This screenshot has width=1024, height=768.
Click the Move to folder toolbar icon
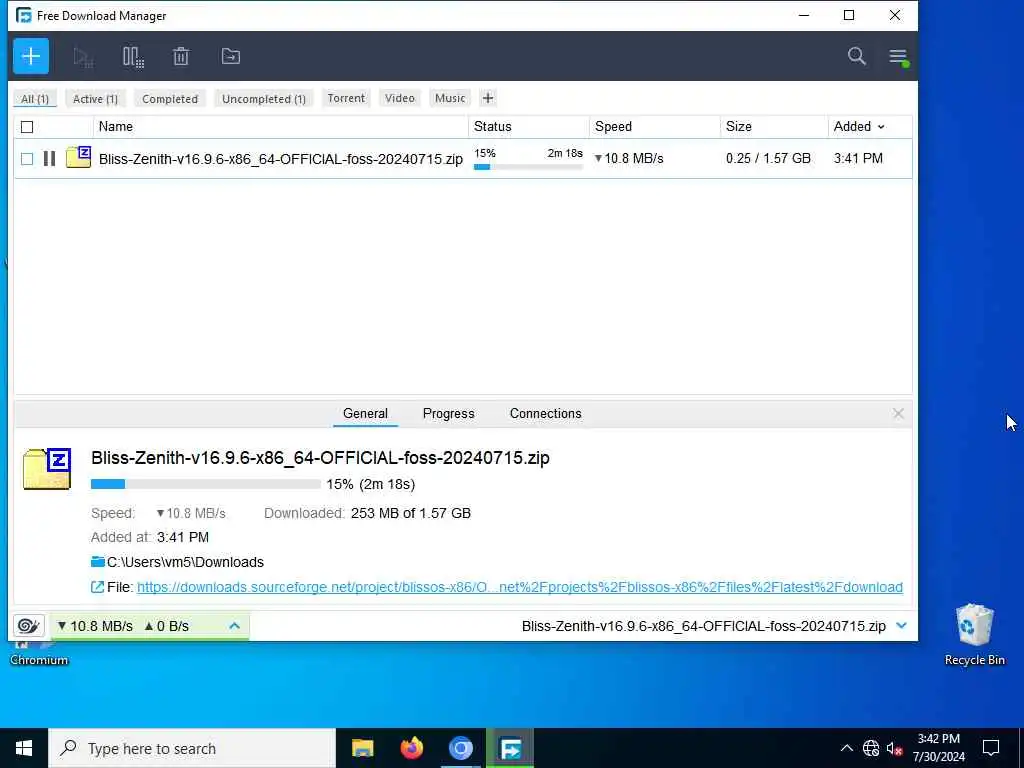[231, 57]
